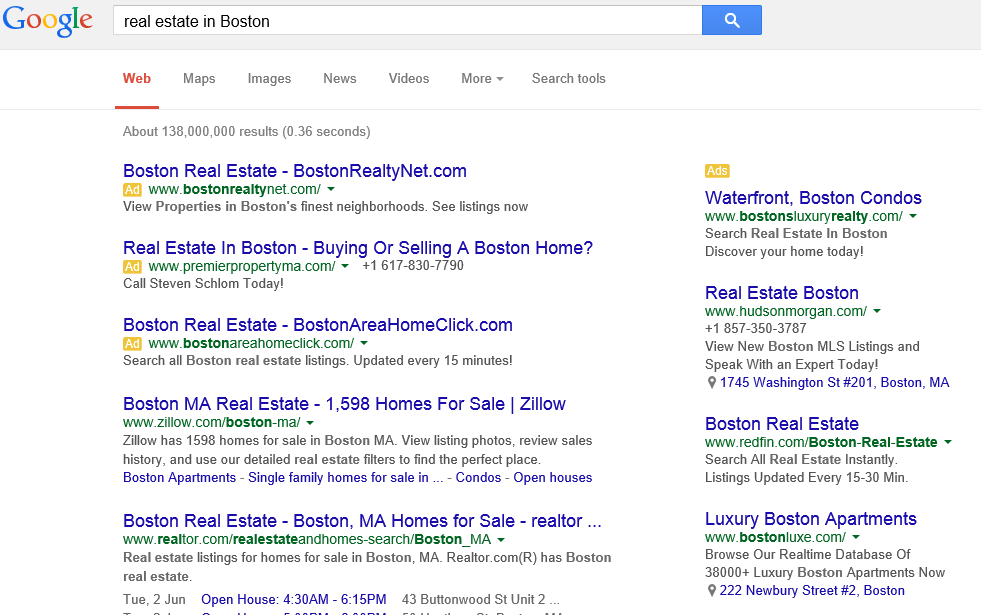
Task: Click the www.bostonsluxuryrealty.com/ URL text
Action: 804,216
